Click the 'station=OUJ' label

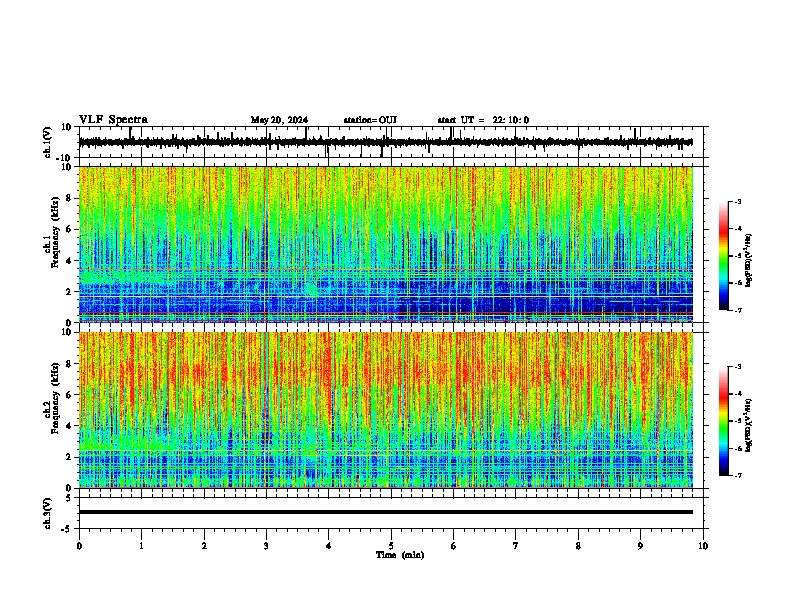point(370,120)
